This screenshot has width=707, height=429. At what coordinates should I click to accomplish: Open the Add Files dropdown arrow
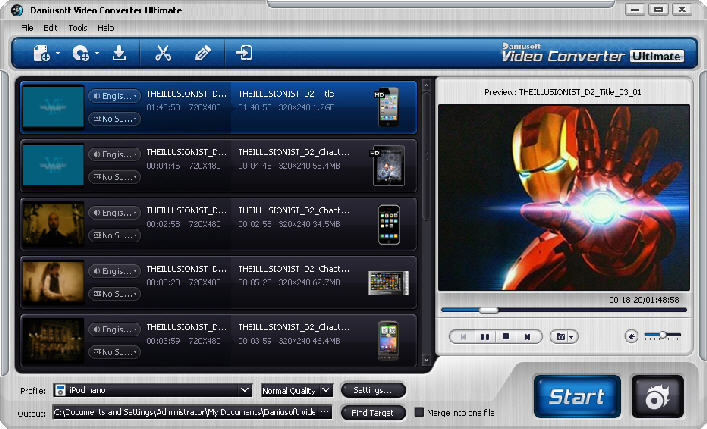tap(58, 53)
